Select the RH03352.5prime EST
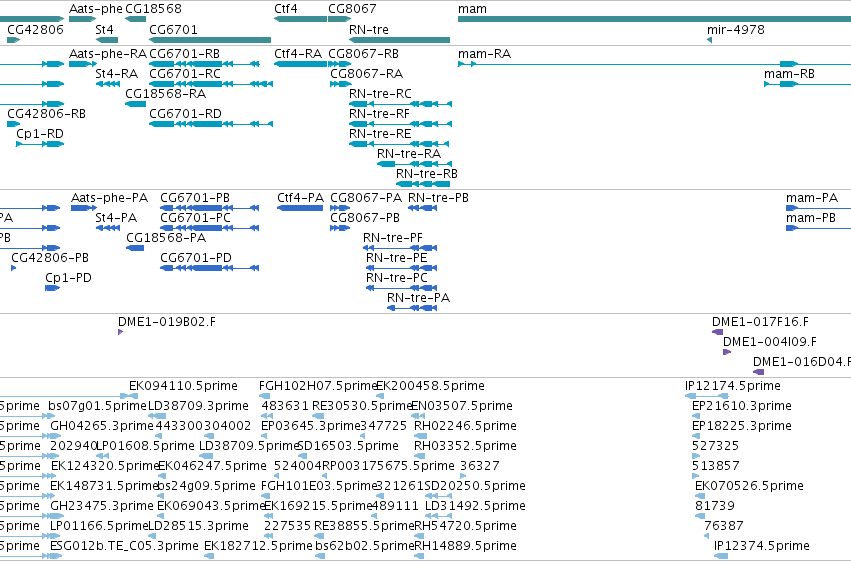The width and height of the screenshot is (851, 561). (x=420, y=457)
